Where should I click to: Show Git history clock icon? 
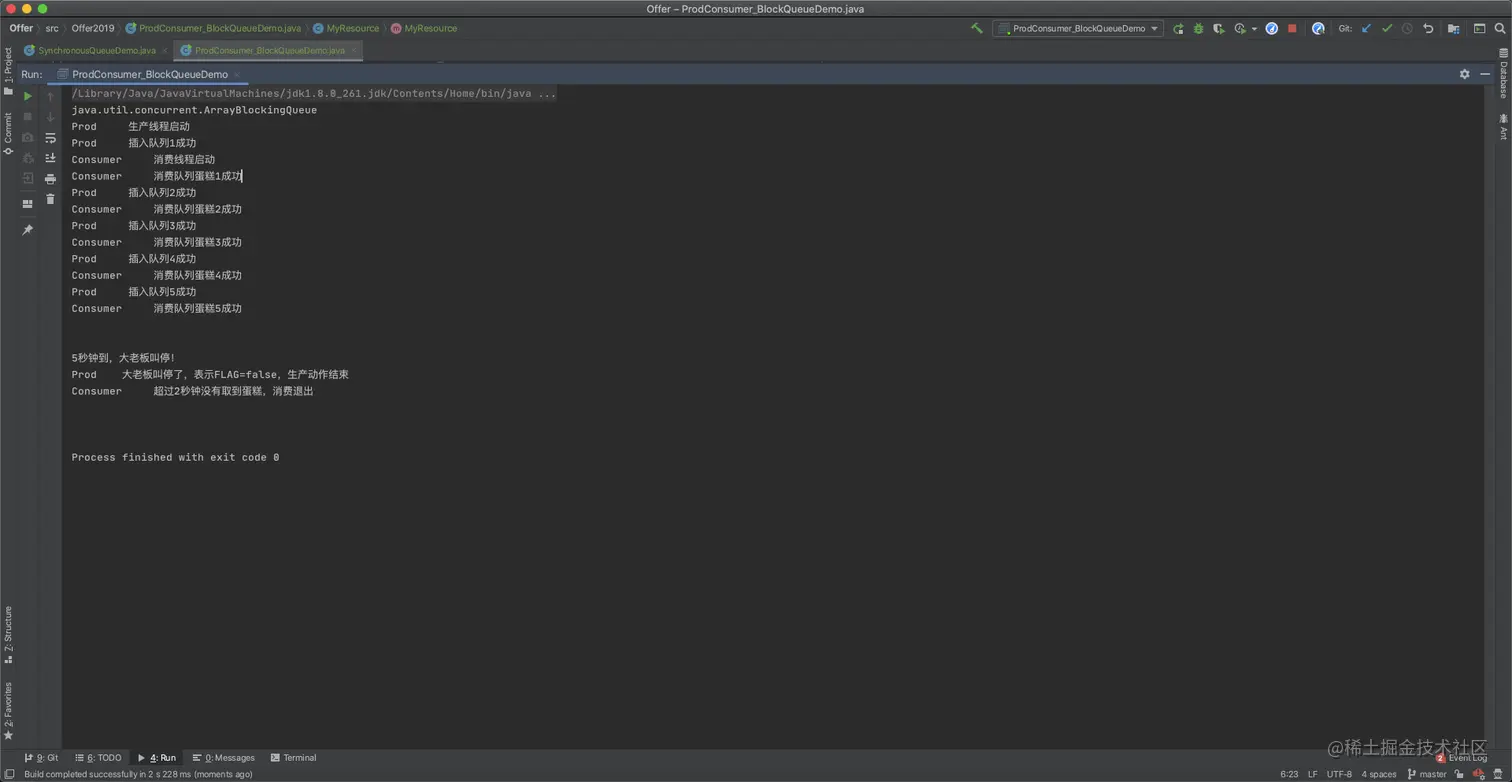pos(1407,29)
